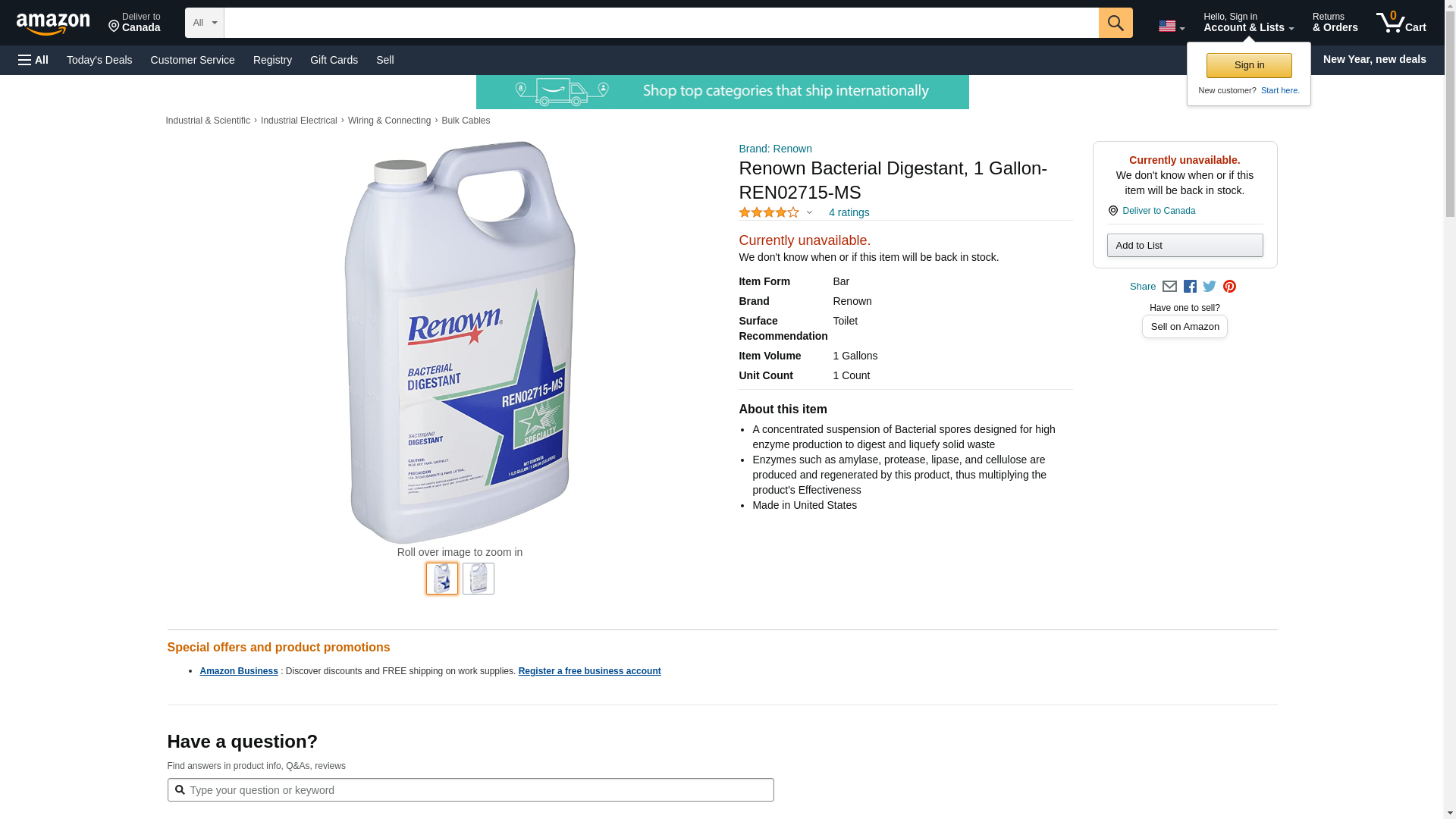Open Today's Deals in the navigation bar
This screenshot has height=819, width=1456.
pyautogui.click(x=99, y=60)
